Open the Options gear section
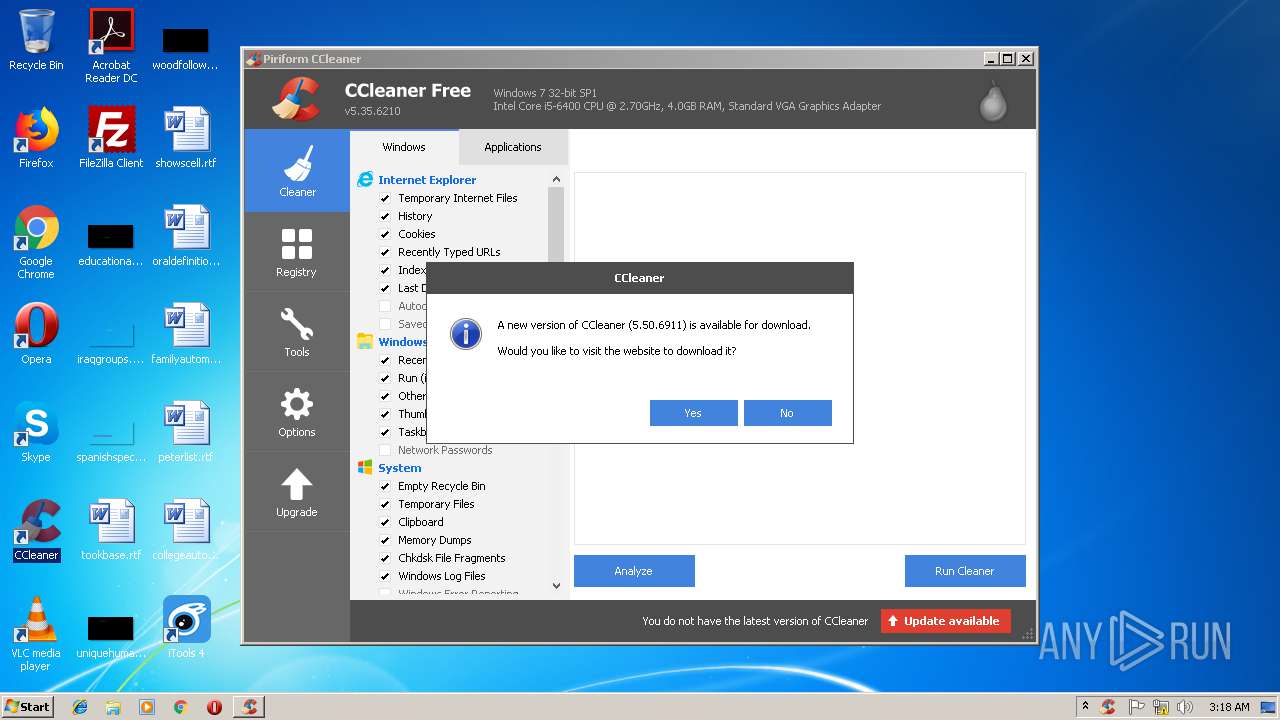This screenshot has width=1280, height=720. click(297, 412)
